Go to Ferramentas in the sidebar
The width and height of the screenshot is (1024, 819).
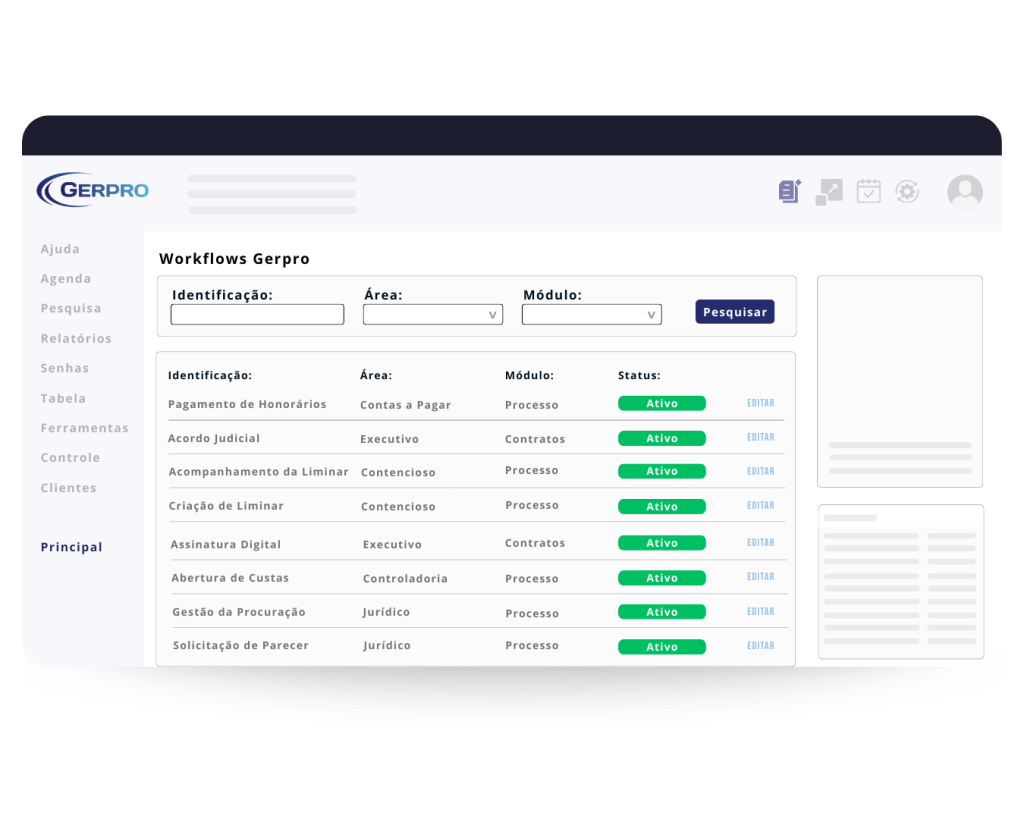[84, 428]
